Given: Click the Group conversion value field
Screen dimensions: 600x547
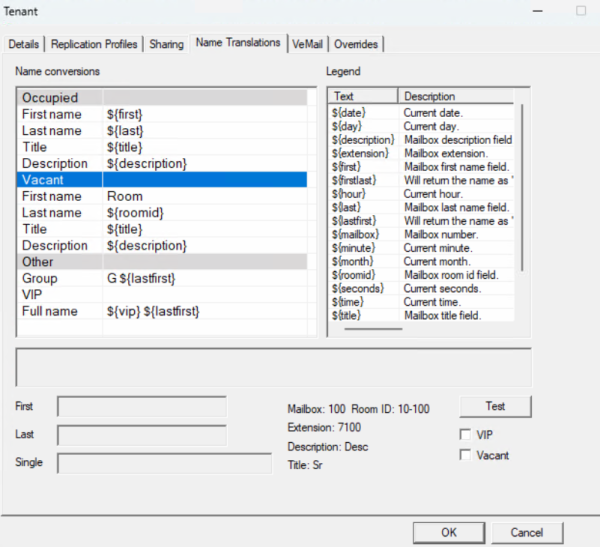Looking at the screenshot, I should pos(200,278).
